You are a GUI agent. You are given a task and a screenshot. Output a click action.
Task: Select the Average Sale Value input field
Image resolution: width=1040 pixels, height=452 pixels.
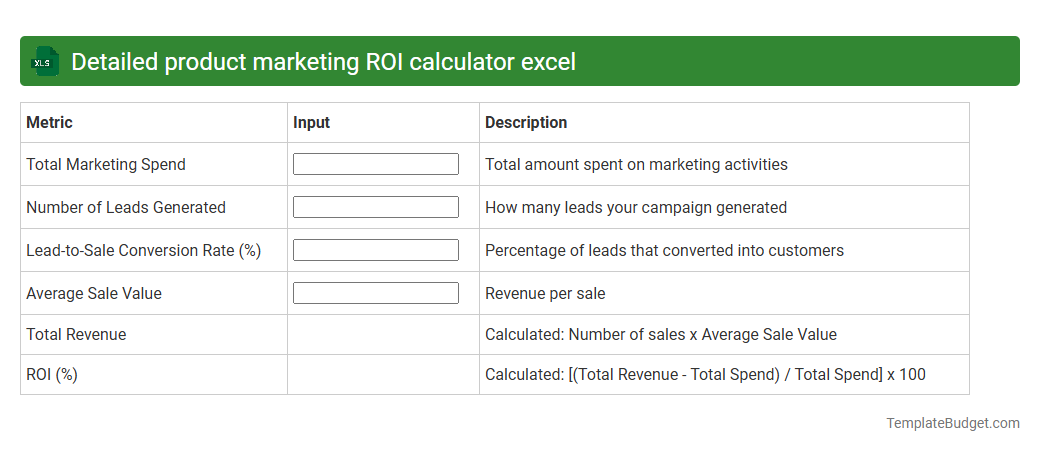click(x=375, y=293)
